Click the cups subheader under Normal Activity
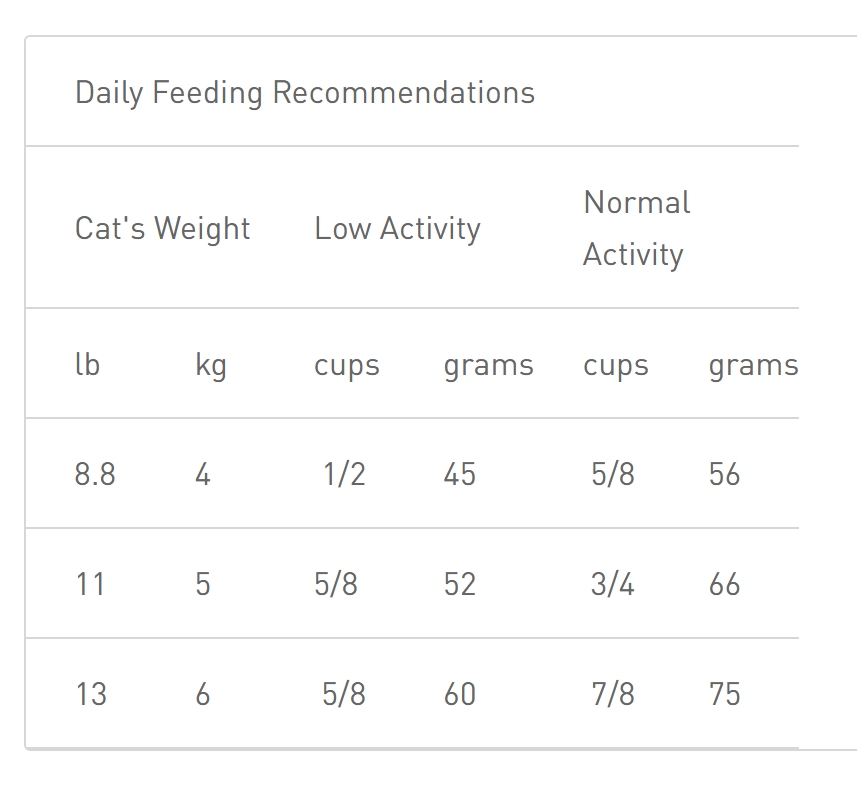The width and height of the screenshot is (857, 789). pos(615,365)
